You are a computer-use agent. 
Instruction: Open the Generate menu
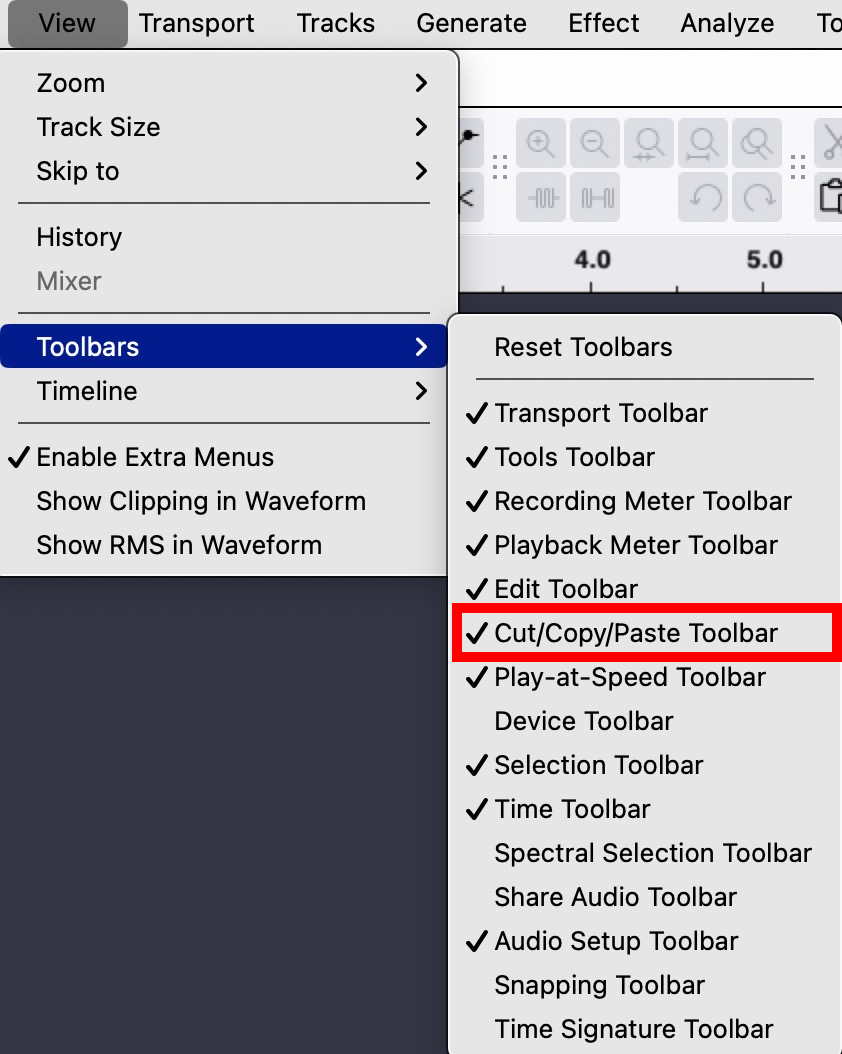[x=471, y=23]
